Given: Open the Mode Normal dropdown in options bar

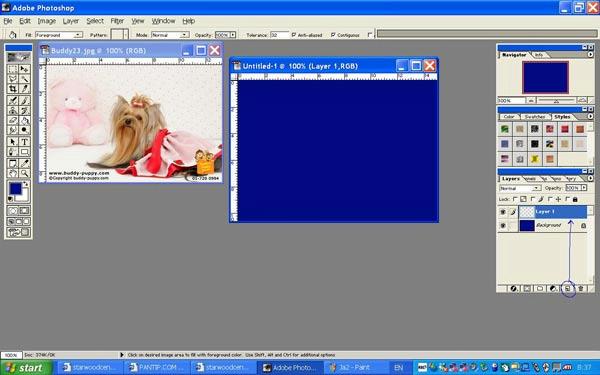Looking at the screenshot, I should click(170, 35).
